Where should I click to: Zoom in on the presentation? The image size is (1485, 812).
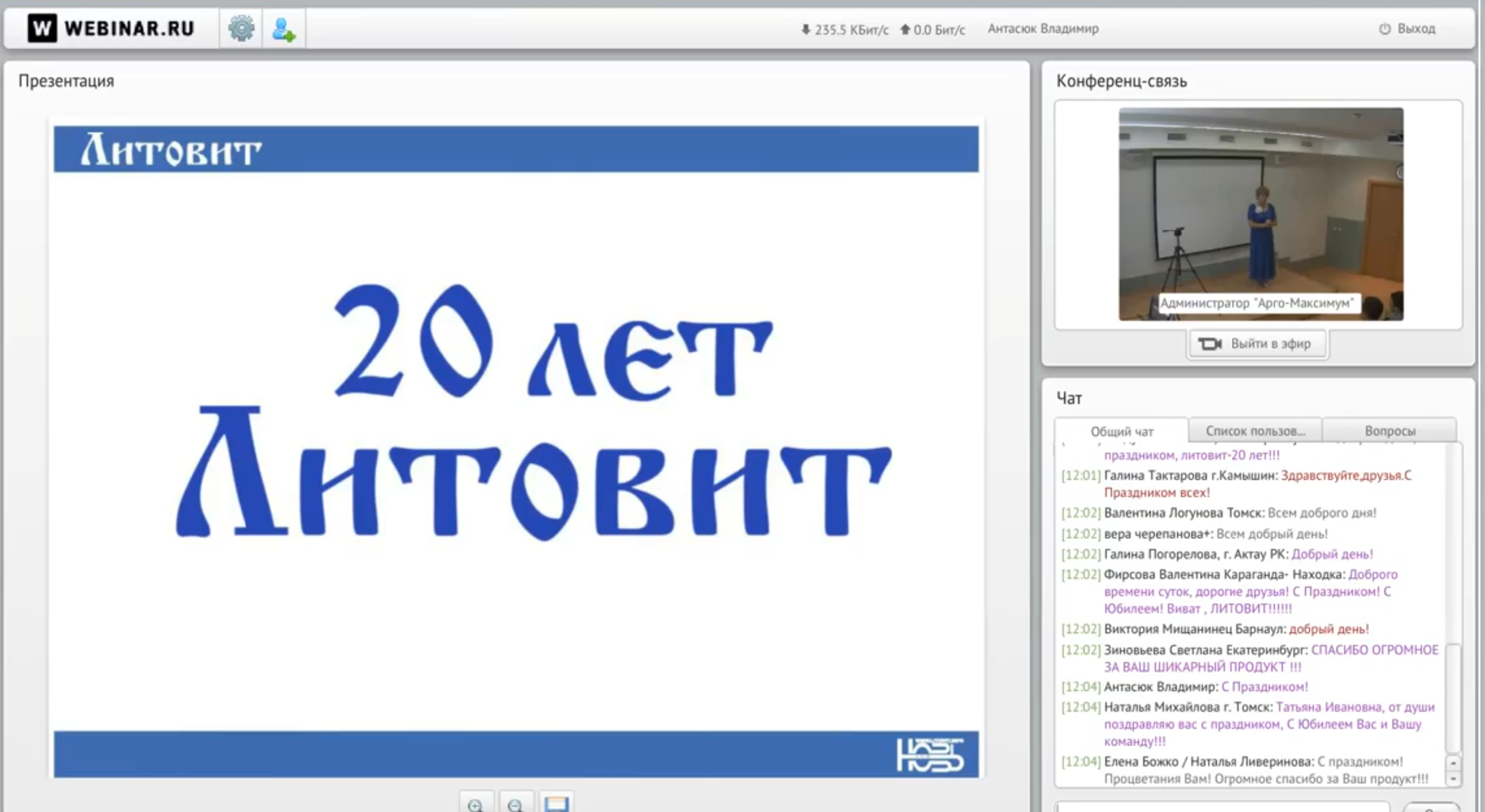(476, 804)
